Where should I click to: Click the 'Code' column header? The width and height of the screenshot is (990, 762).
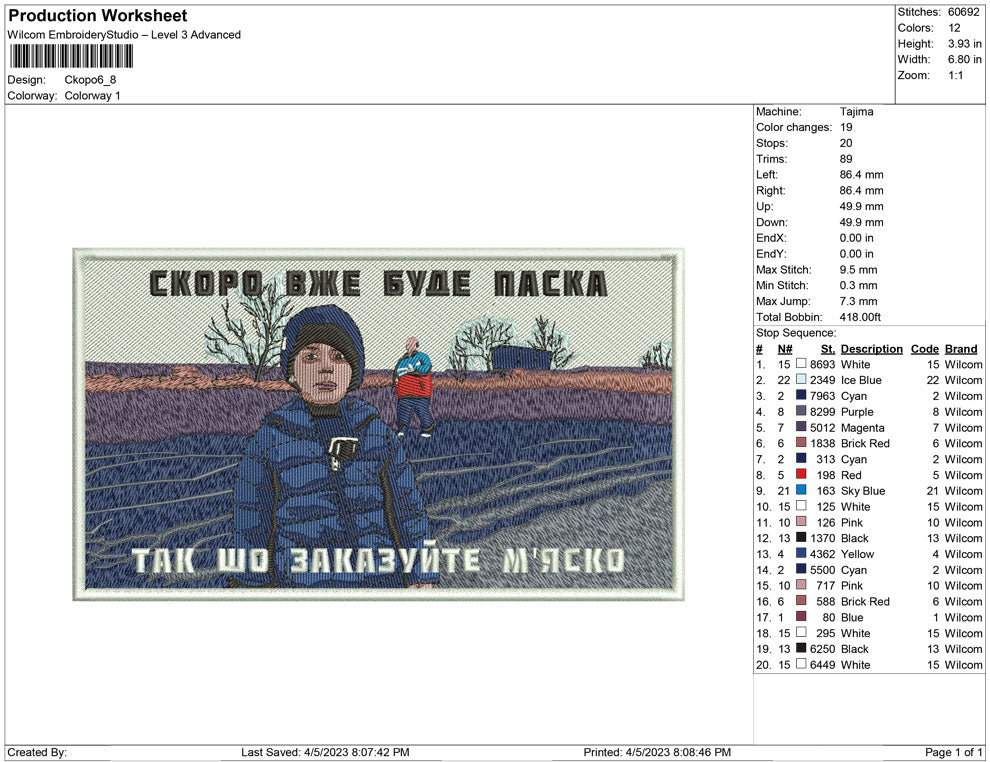(924, 349)
